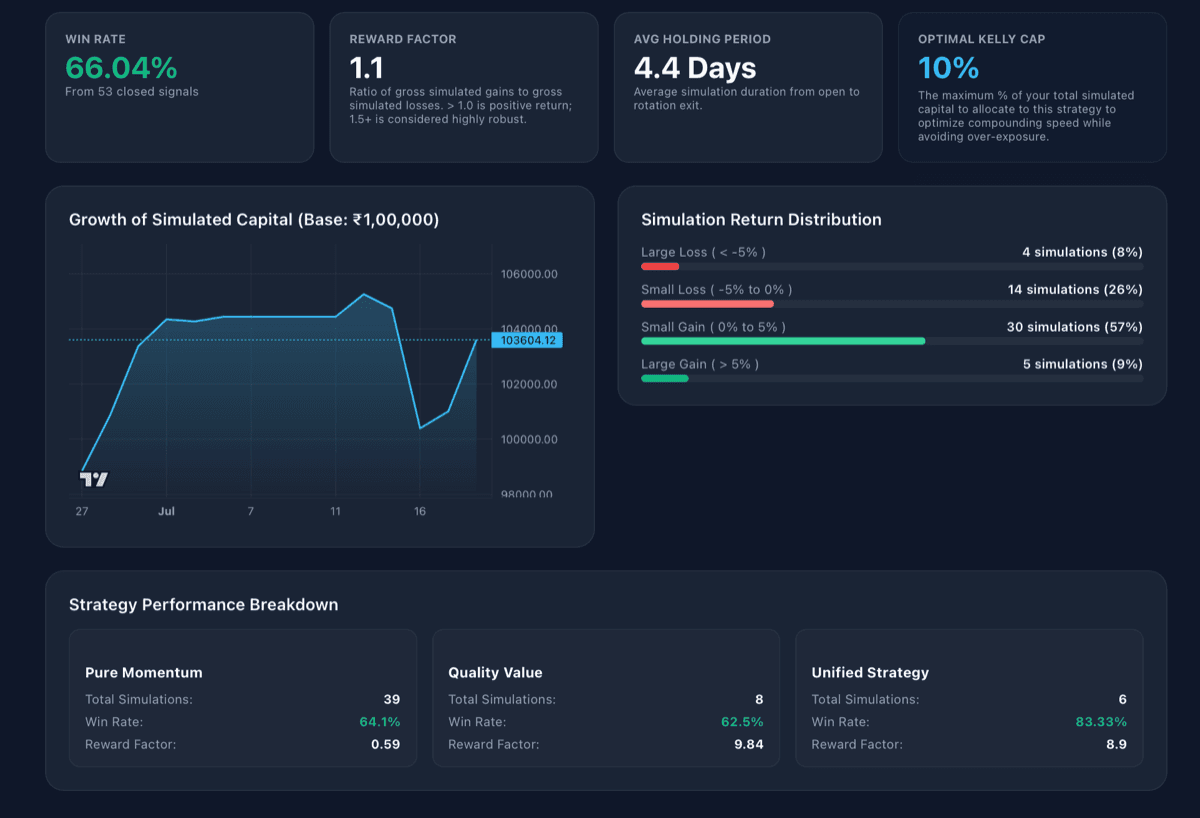Click "From 53 closed signals" text
This screenshot has height=818, width=1200.
(132, 92)
